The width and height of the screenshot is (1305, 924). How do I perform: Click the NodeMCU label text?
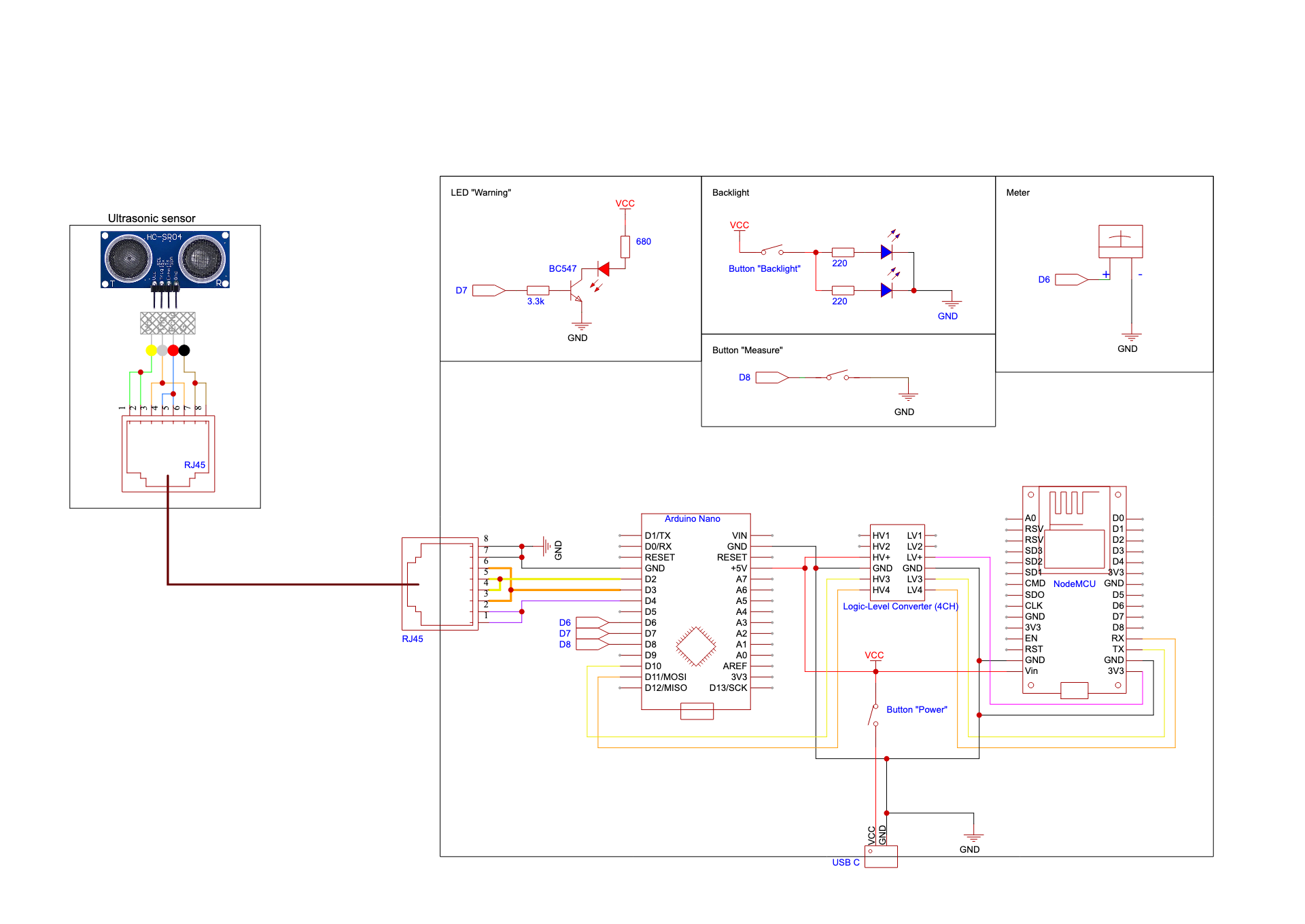(1074, 584)
